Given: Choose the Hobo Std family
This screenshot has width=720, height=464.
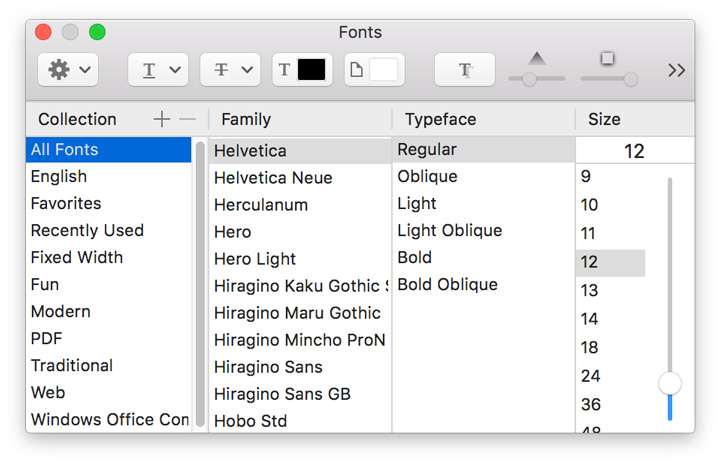Looking at the screenshot, I should click(x=299, y=421).
